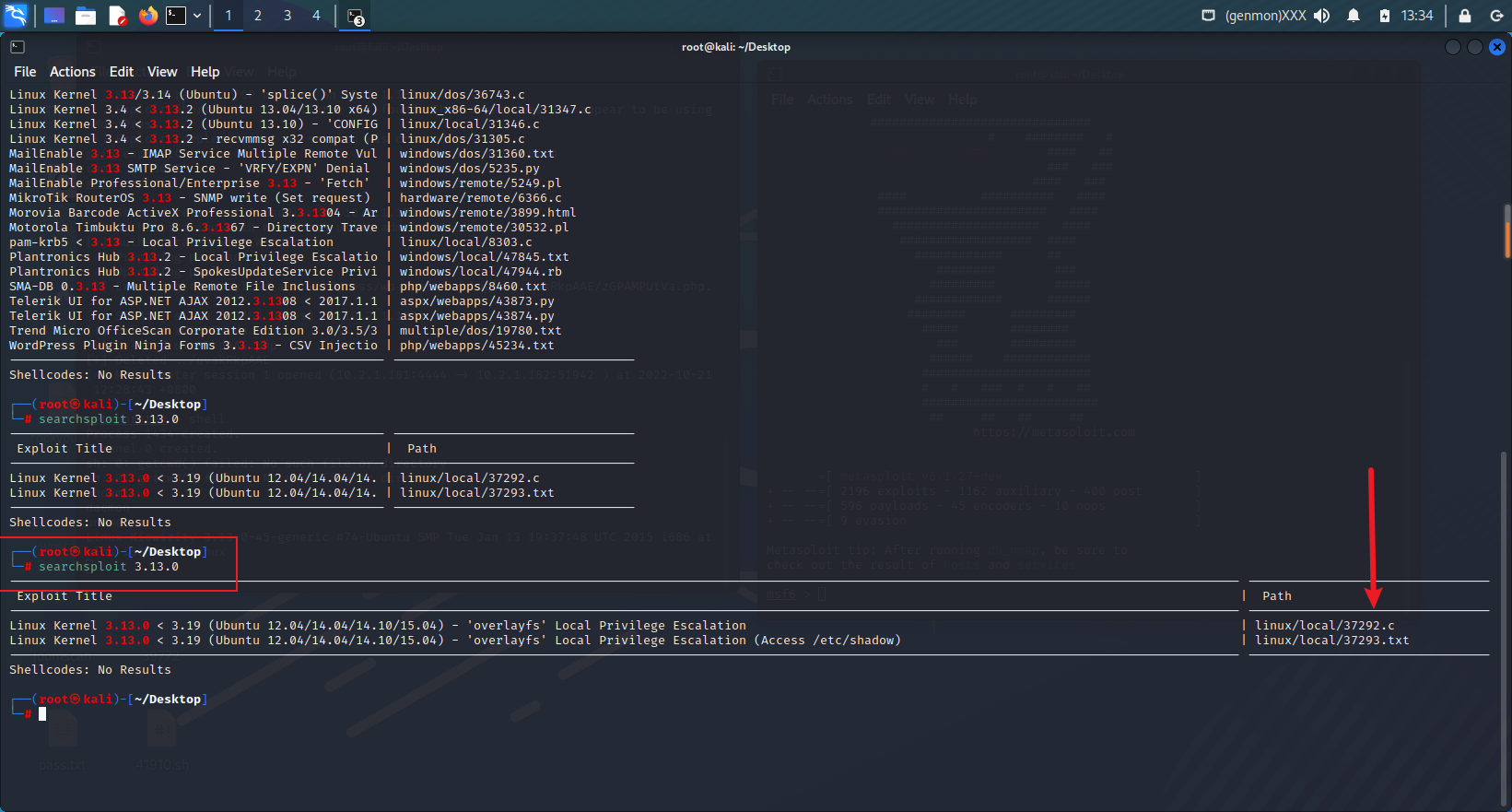
Task: Click the Trend Micro OfficeScan entry
Action: pos(193,331)
